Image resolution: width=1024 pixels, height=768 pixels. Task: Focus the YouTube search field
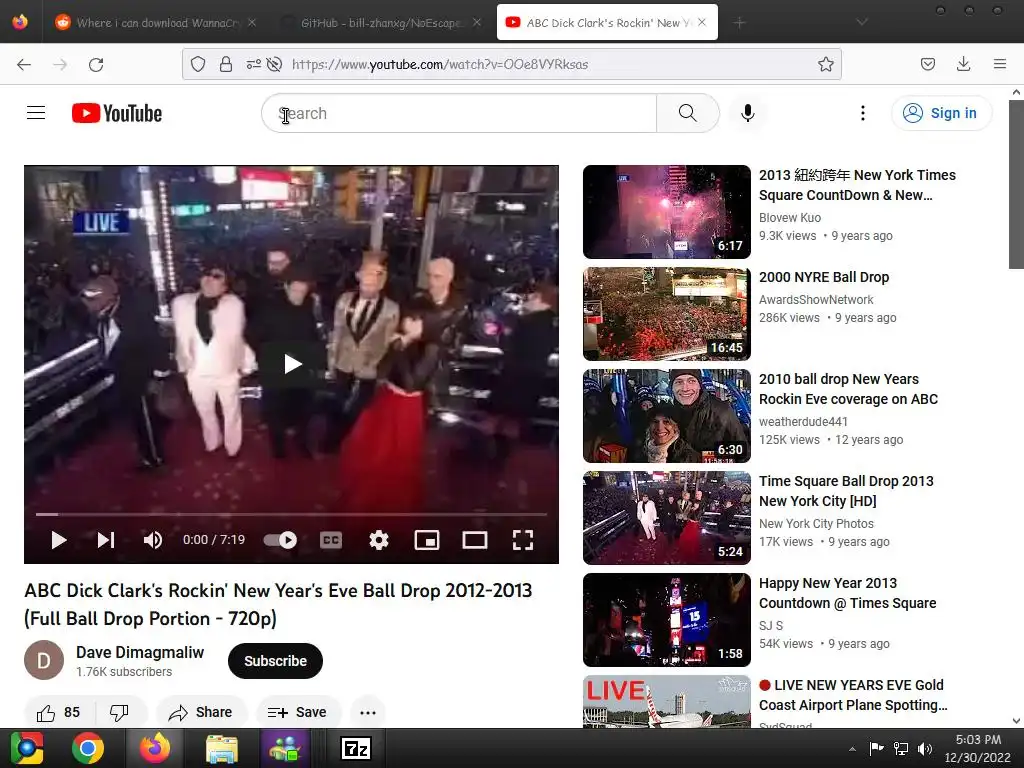[x=459, y=113]
